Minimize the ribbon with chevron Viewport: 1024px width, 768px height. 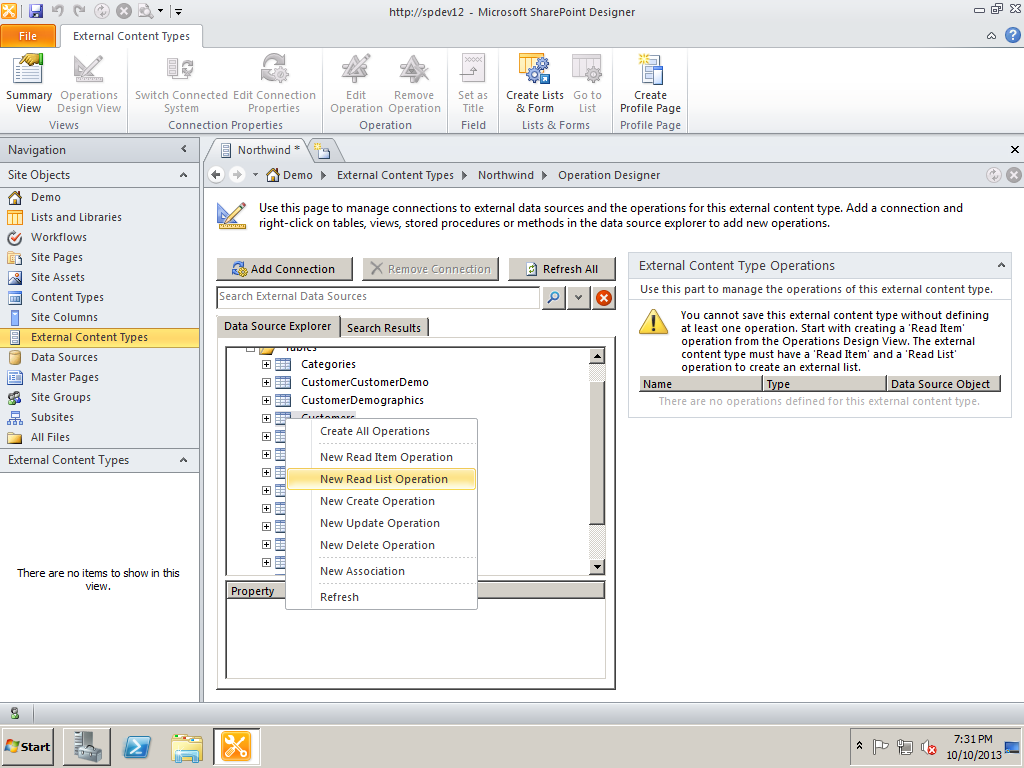(991, 36)
